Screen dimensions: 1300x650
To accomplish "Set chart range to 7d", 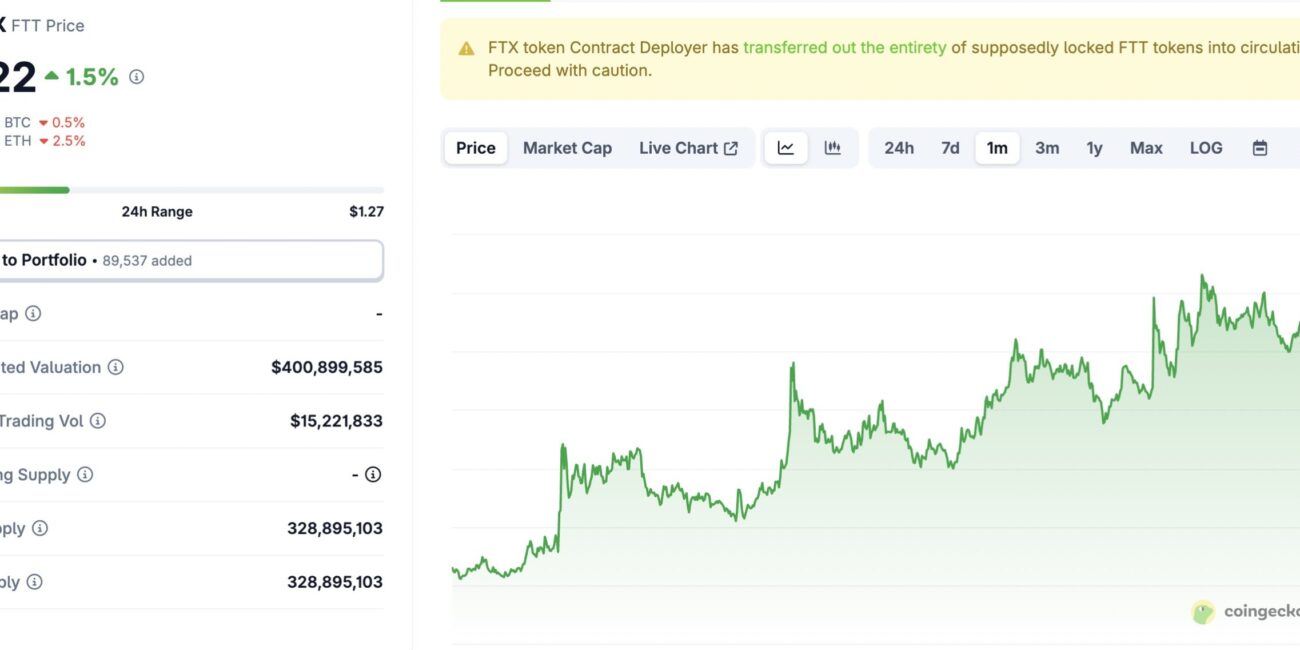I will click(950, 148).
